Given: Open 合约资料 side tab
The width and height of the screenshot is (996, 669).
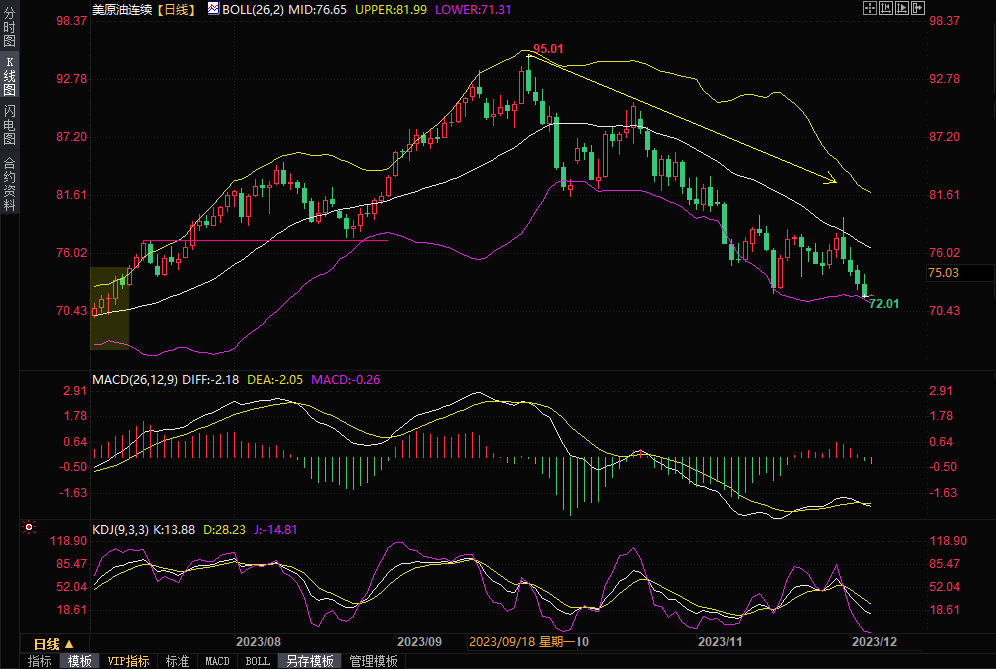Looking at the screenshot, I should [9, 183].
